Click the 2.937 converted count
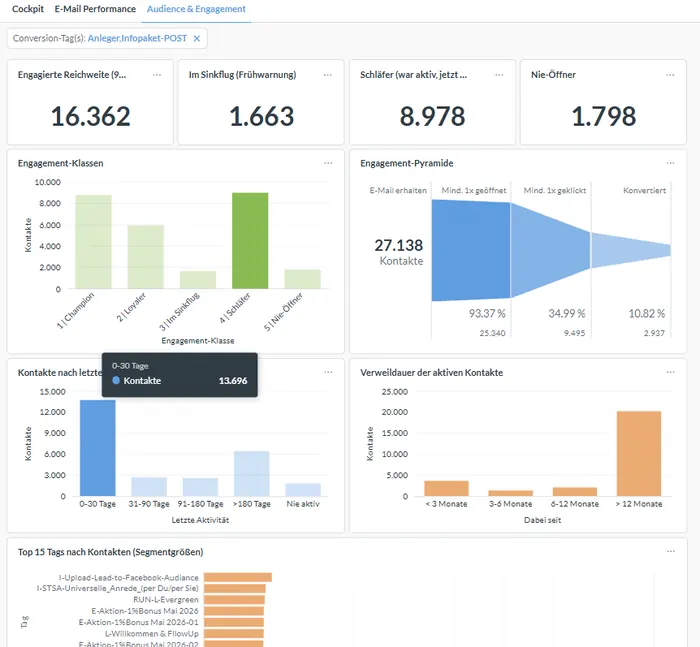 click(x=654, y=333)
